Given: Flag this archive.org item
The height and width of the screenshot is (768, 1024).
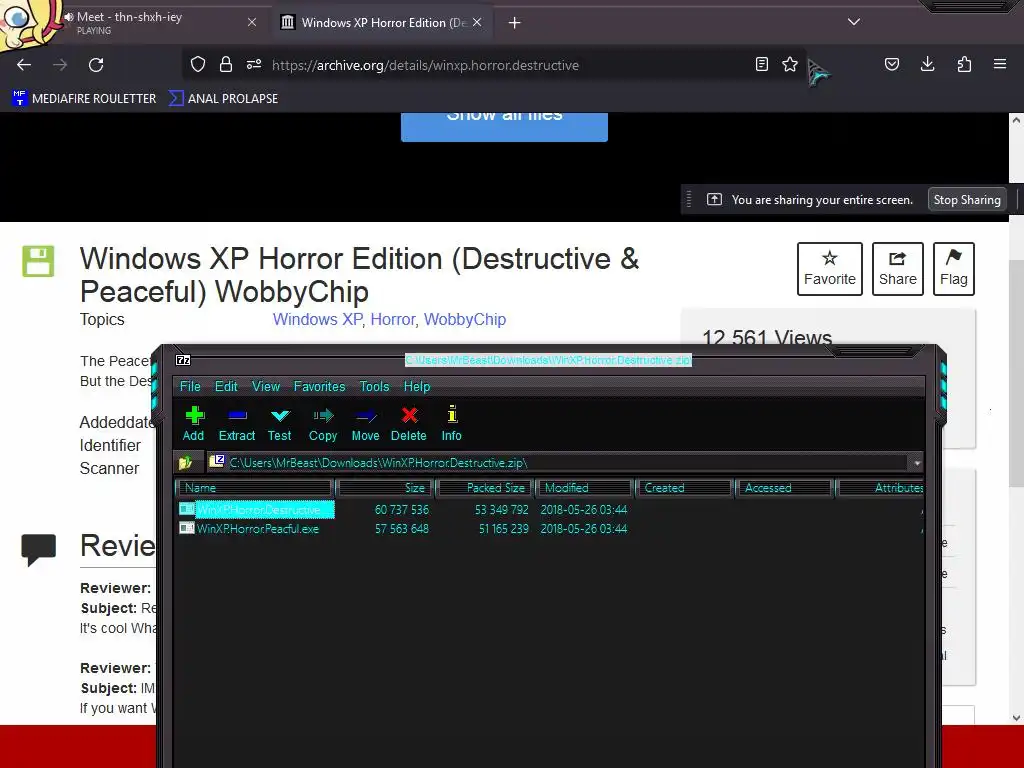Looking at the screenshot, I should click(953, 269).
